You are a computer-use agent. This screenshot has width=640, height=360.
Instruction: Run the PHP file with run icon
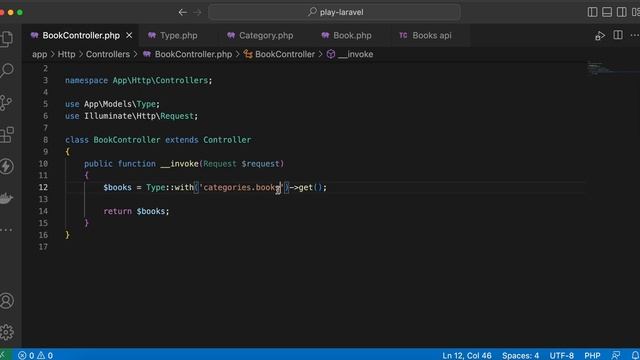click(600, 36)
